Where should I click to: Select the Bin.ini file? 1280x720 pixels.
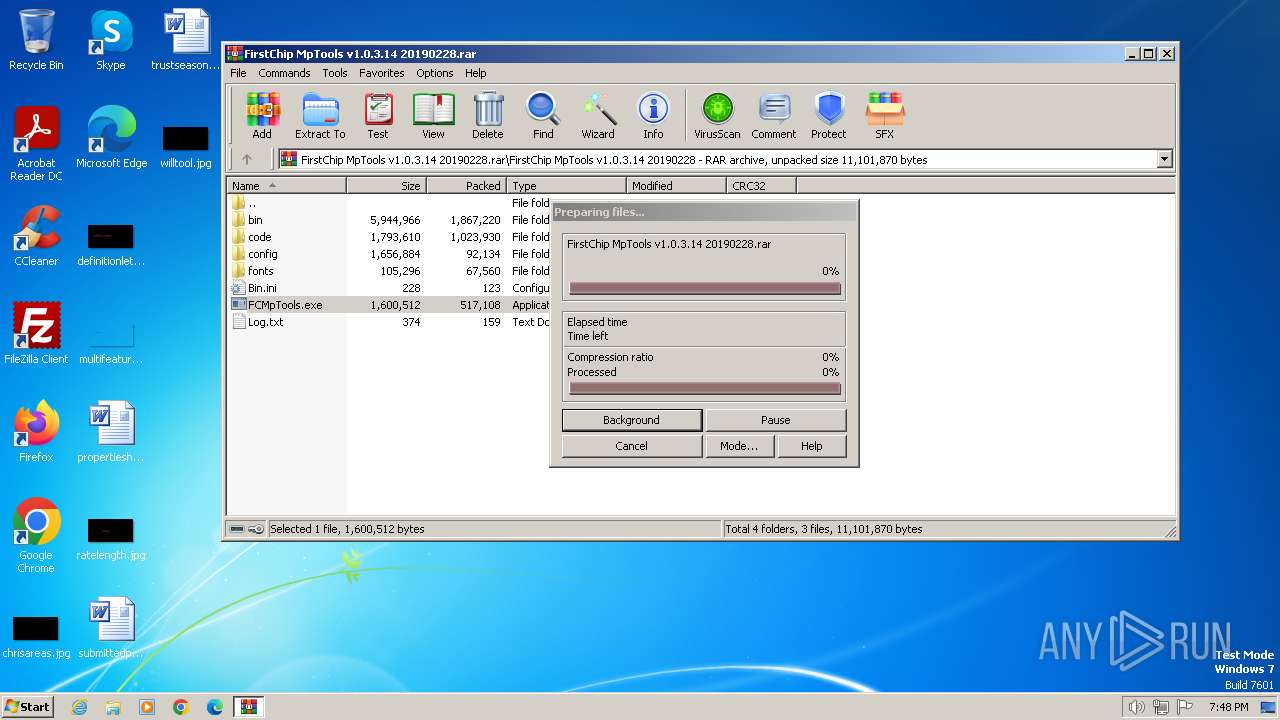tap(389, 288)
